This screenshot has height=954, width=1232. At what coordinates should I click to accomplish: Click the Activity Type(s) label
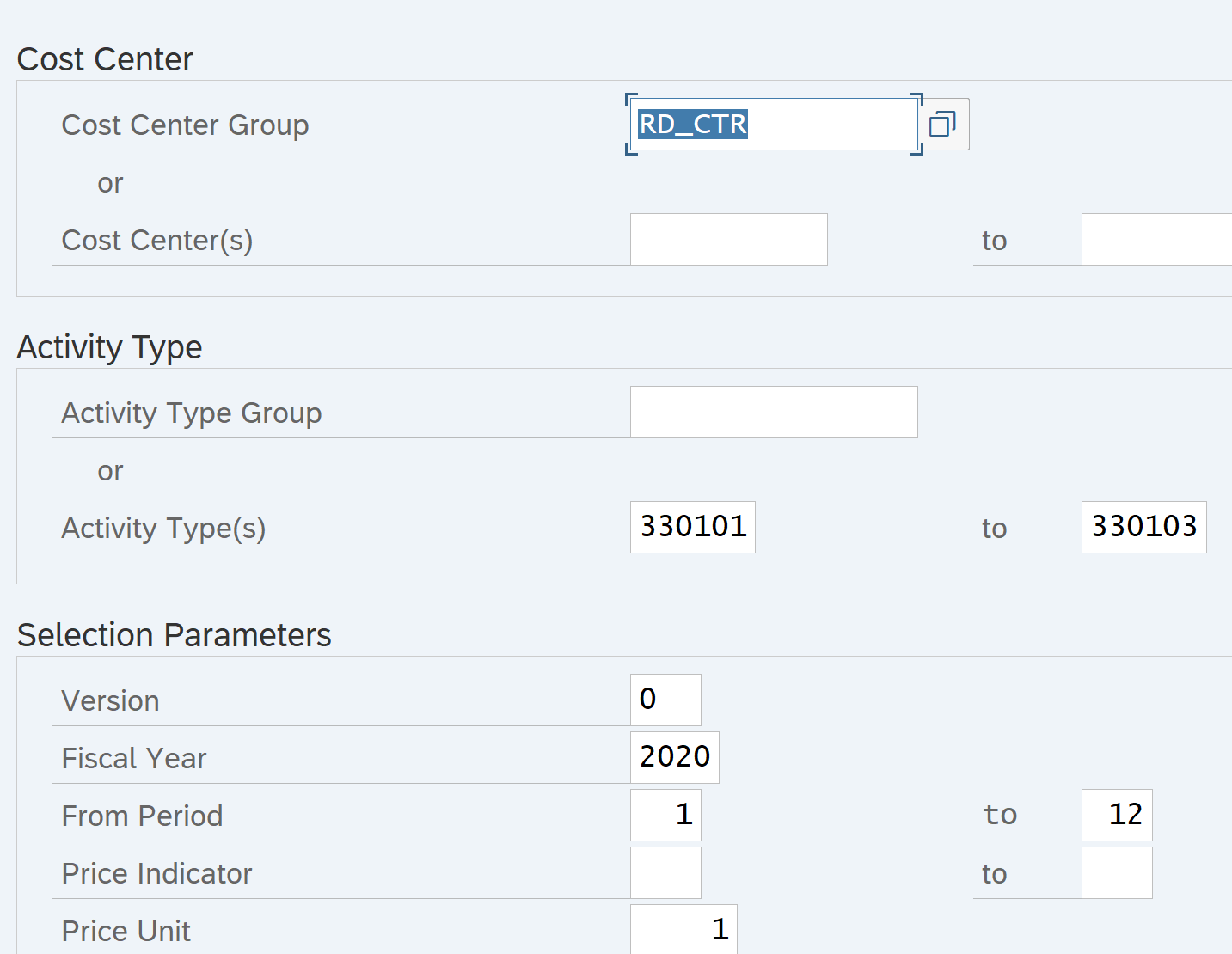pyautogui.click(x=163, y=529)
